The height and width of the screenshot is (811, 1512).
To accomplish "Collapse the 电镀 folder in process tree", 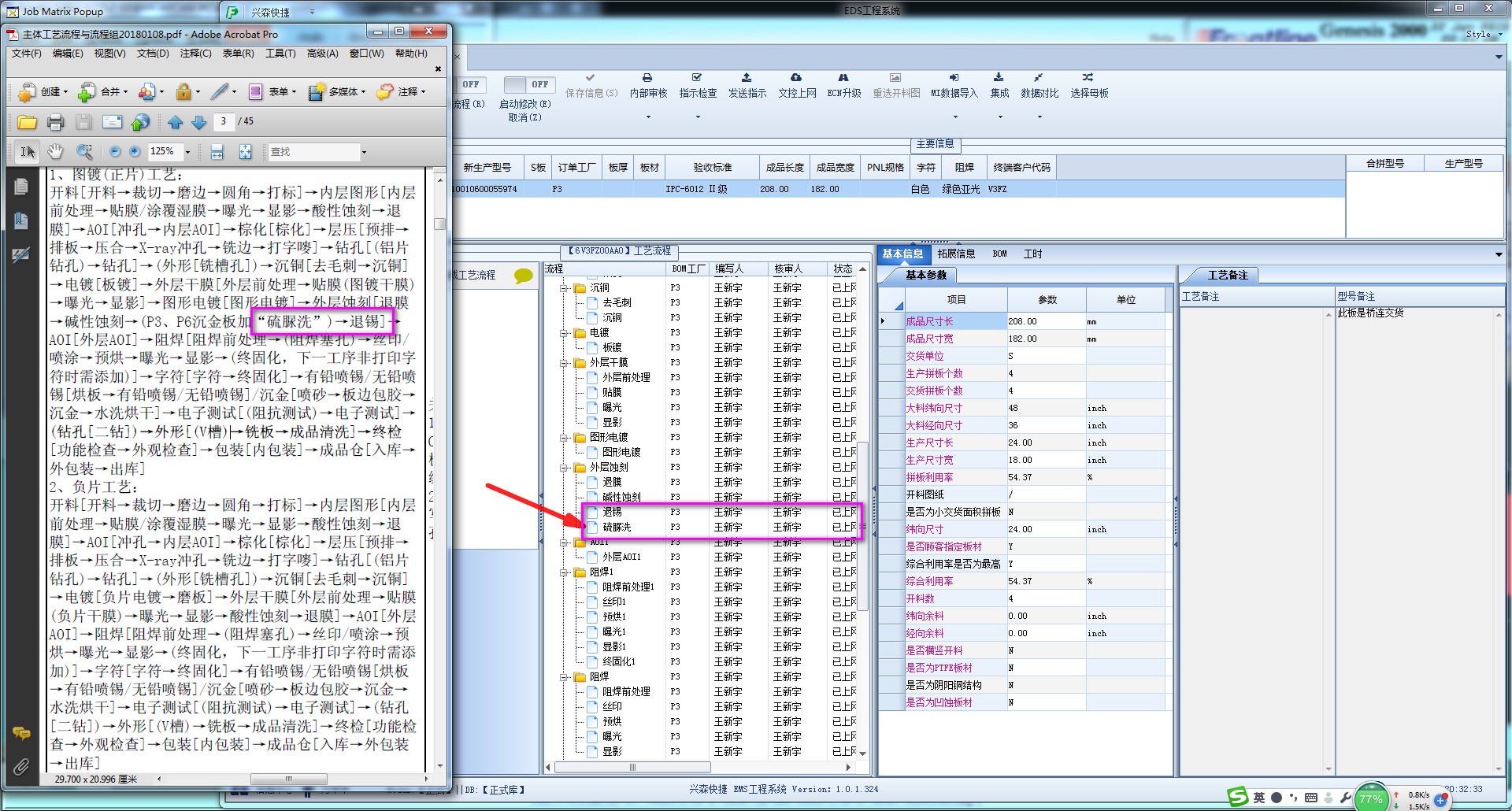I will (x=565, y=333).
